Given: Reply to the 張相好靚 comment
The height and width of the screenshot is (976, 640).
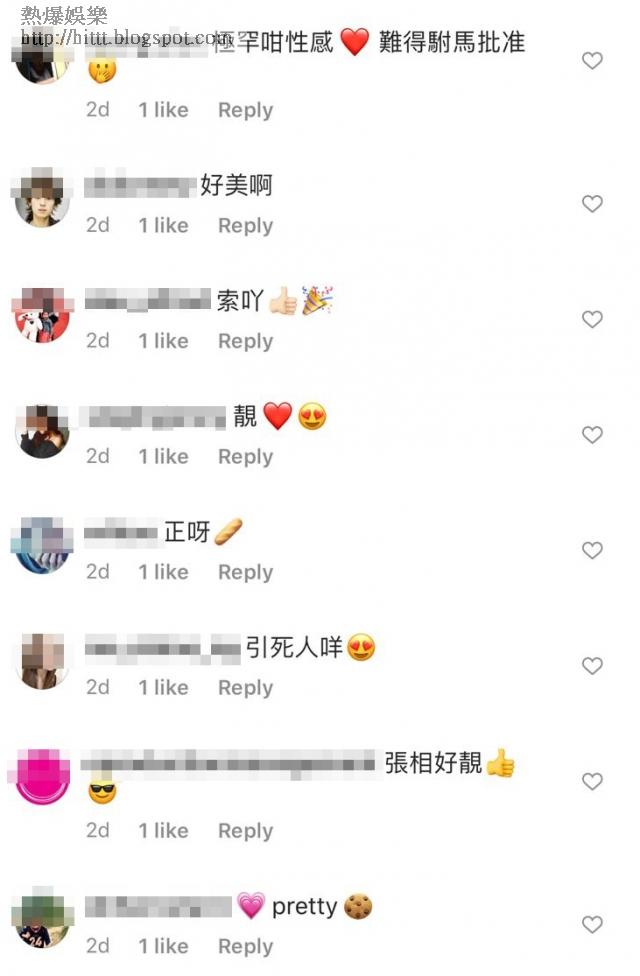Looking at the screenshot, I should pos(245,831).
